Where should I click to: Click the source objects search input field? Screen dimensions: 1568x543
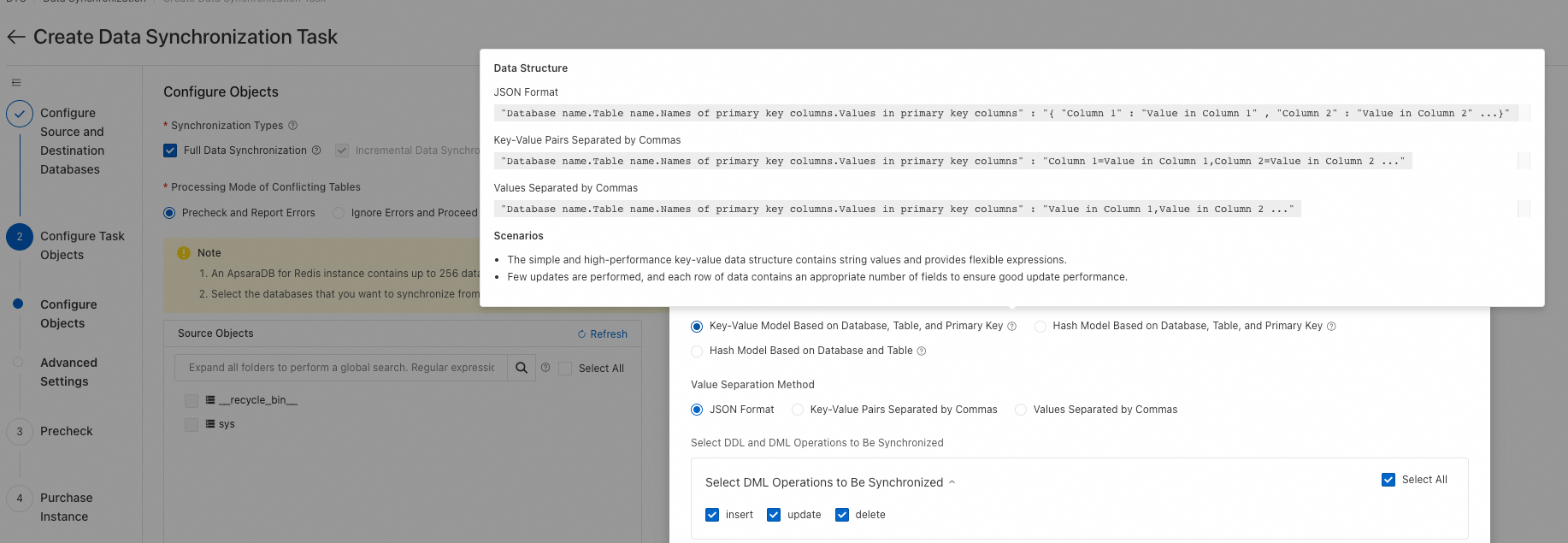(341, 368)
